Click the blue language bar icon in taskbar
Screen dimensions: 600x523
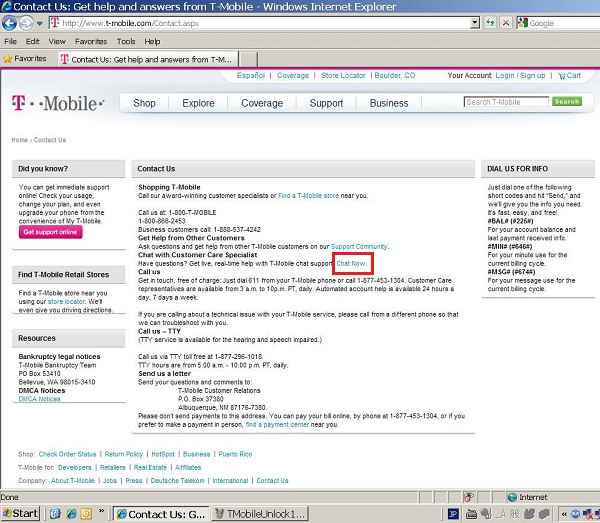point(453,513)
